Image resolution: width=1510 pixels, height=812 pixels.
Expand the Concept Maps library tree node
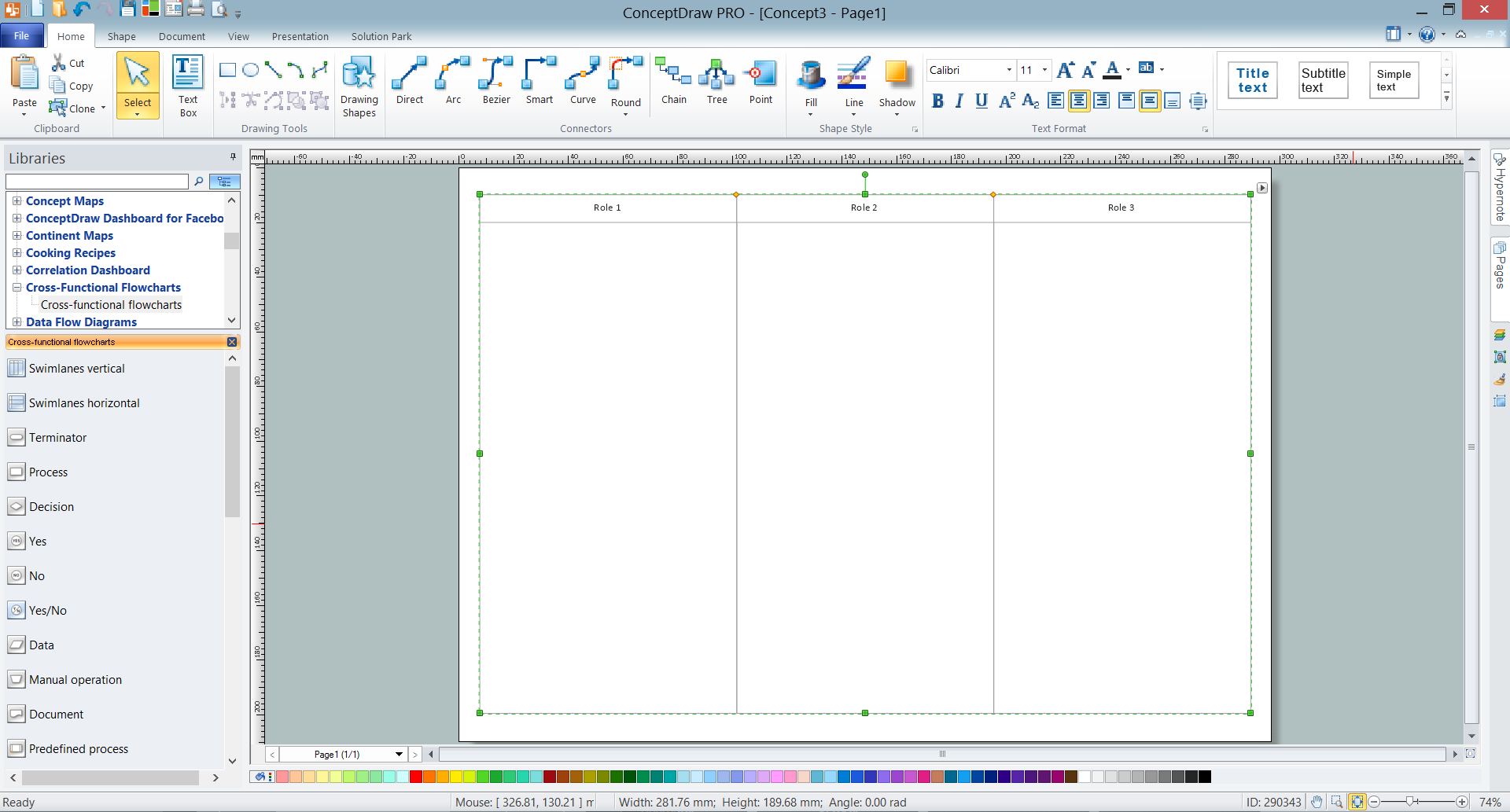coord(17,201)
